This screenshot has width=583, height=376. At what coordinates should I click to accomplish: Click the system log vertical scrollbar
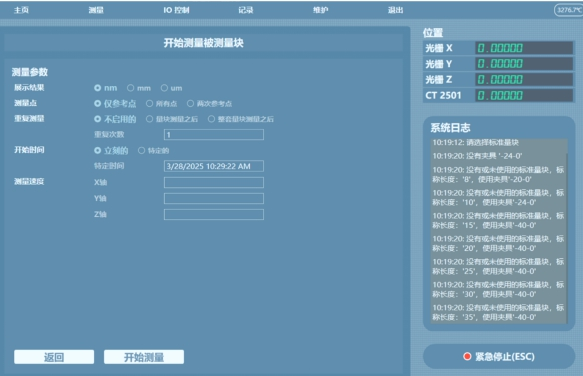566,238
